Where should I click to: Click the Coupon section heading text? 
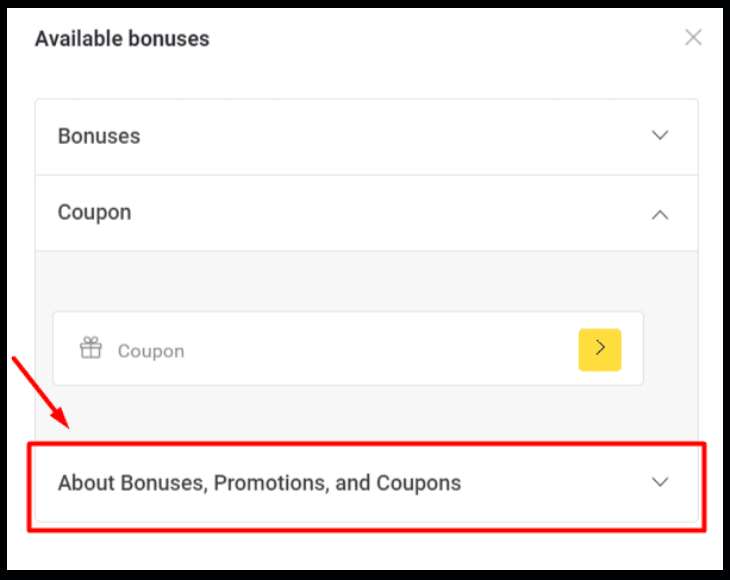click(x=94, y=213)
